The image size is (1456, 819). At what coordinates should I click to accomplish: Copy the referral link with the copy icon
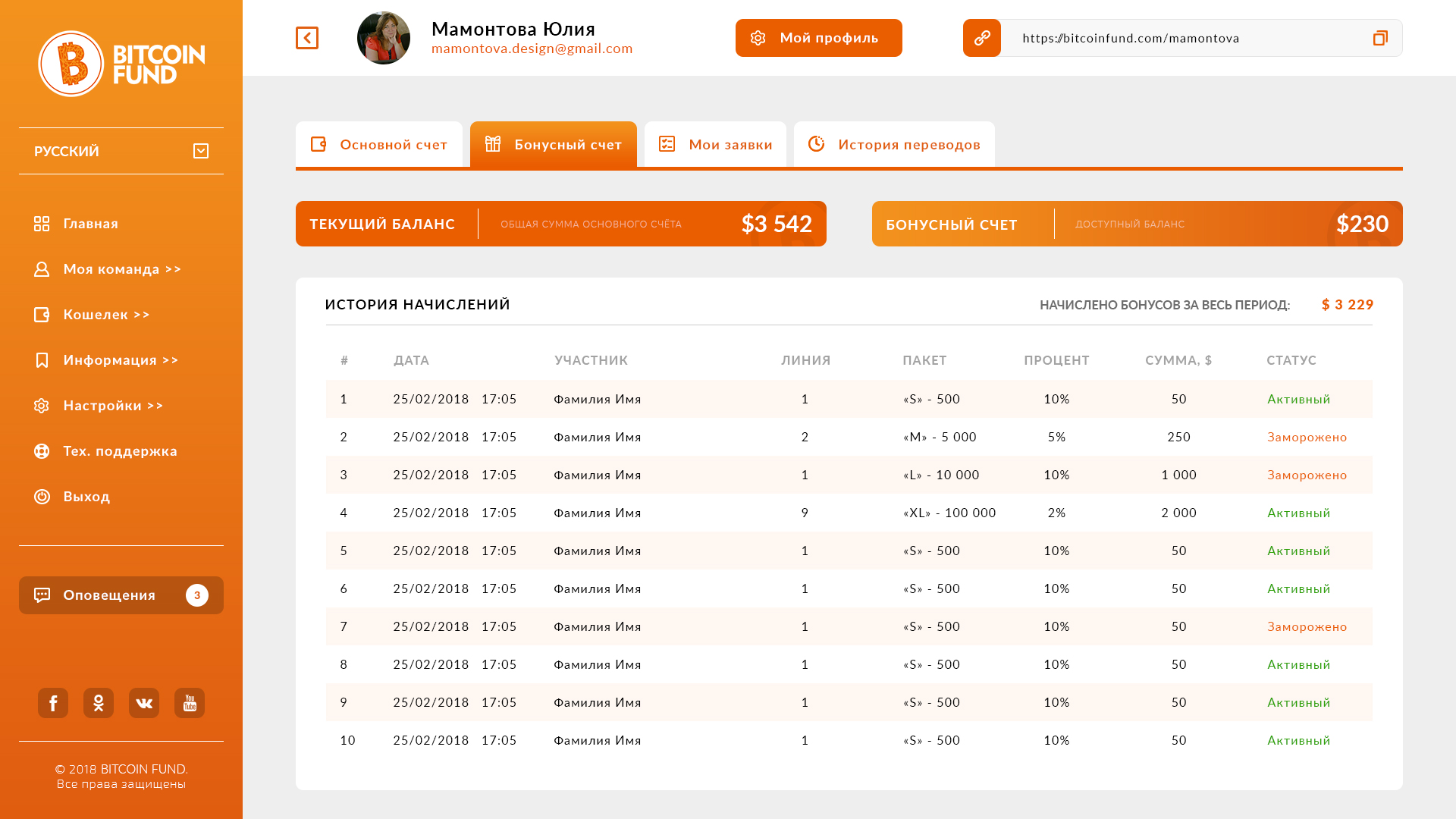1380,38
